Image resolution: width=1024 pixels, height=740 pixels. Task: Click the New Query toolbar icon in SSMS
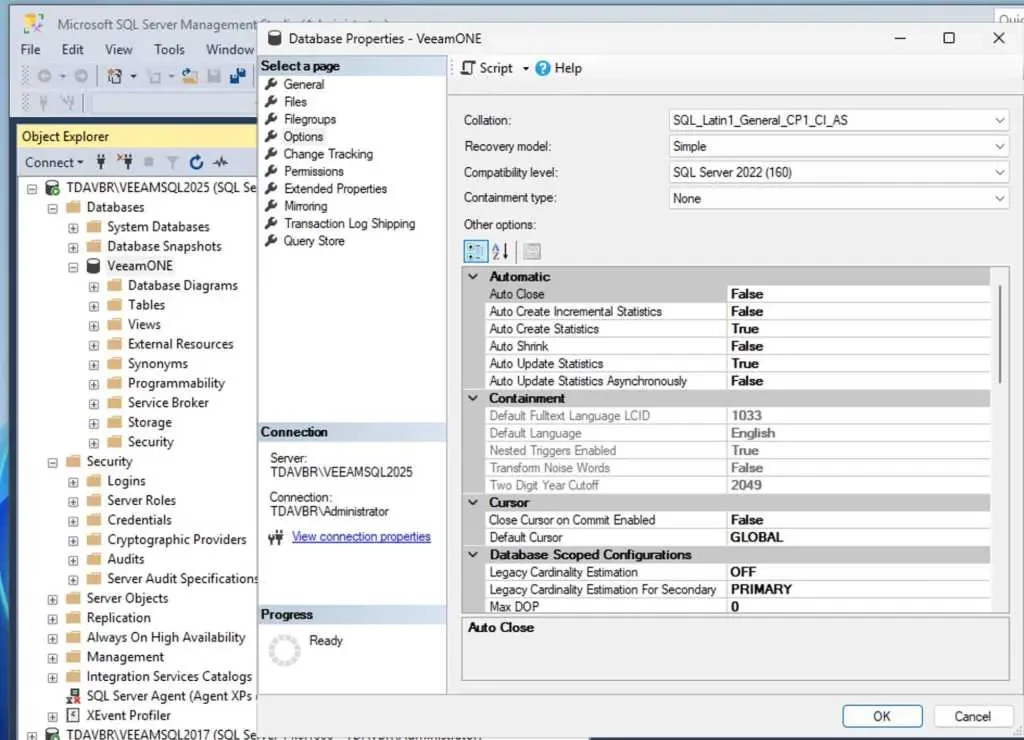pyautogui.click(x=114, y=76)
